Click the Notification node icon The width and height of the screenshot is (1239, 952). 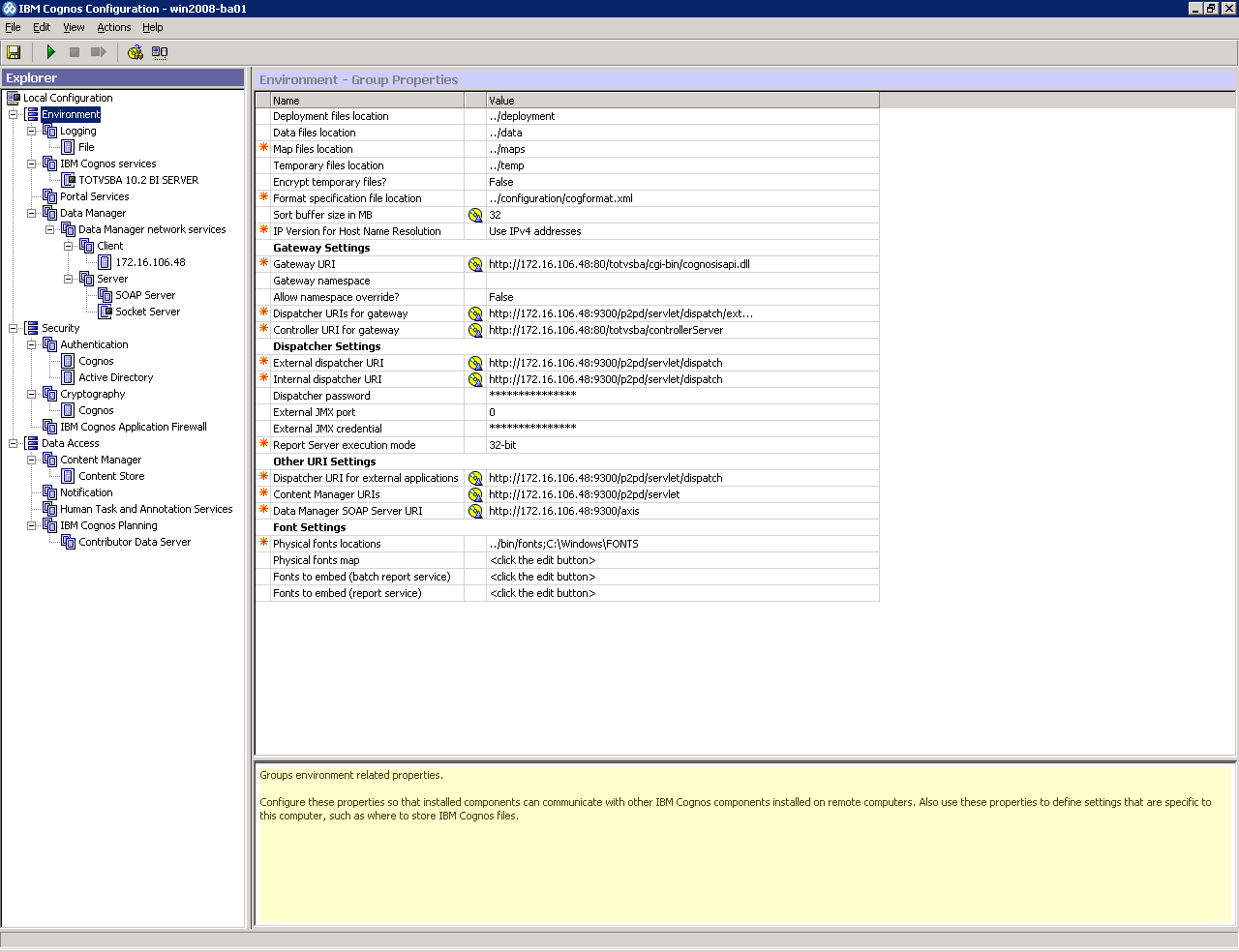click(50, 492)
